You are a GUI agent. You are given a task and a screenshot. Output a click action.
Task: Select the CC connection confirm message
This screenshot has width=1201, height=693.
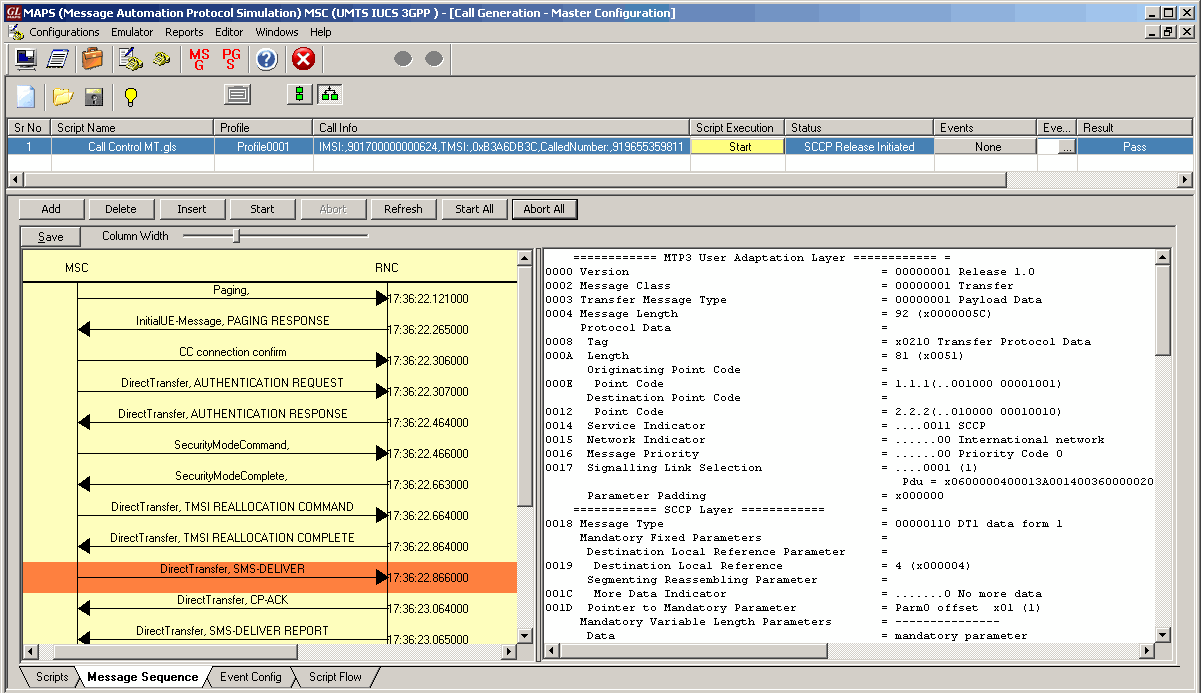233,352
